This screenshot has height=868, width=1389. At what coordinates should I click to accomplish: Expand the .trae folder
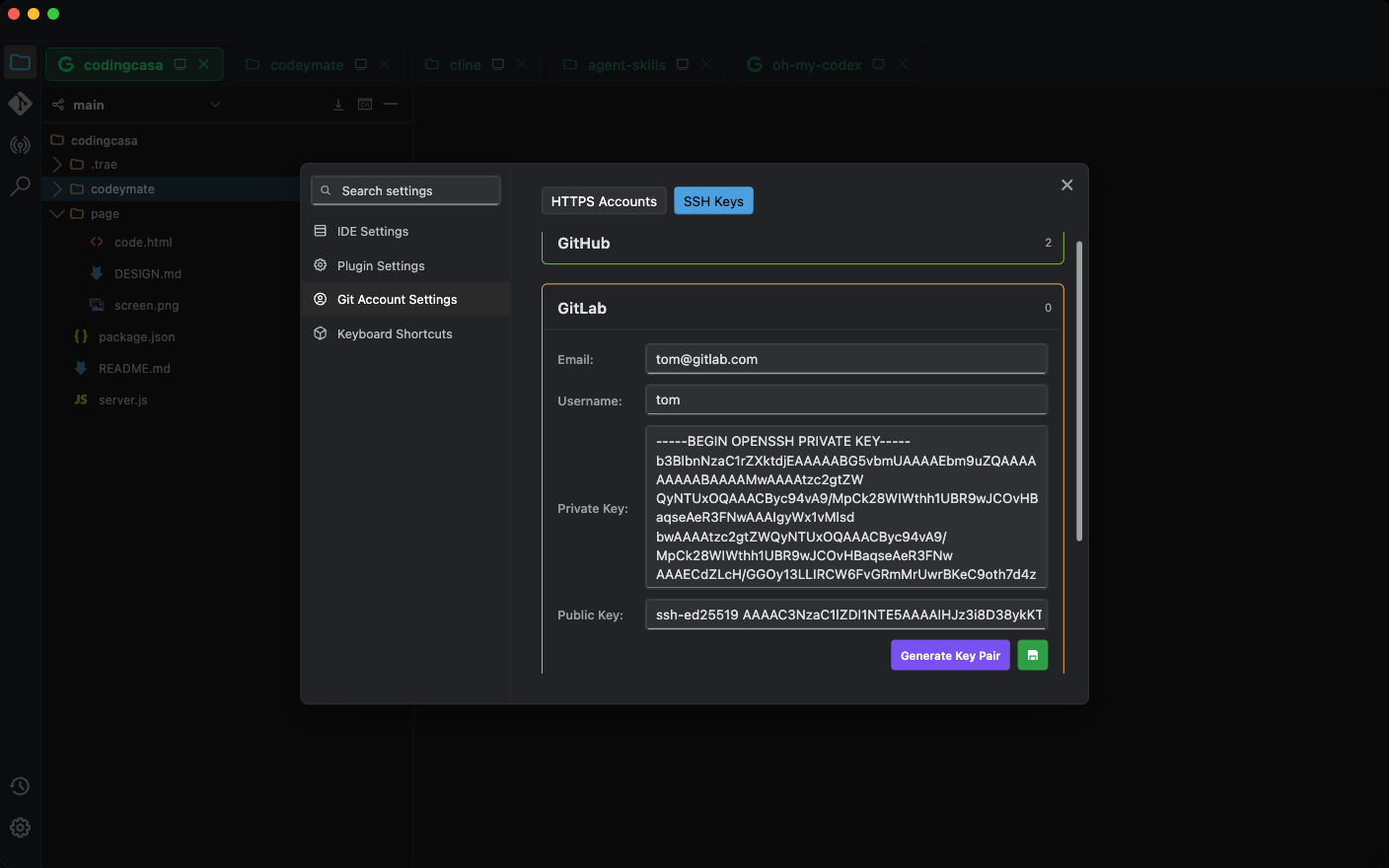pyautogui.click(x=57, y=164)
